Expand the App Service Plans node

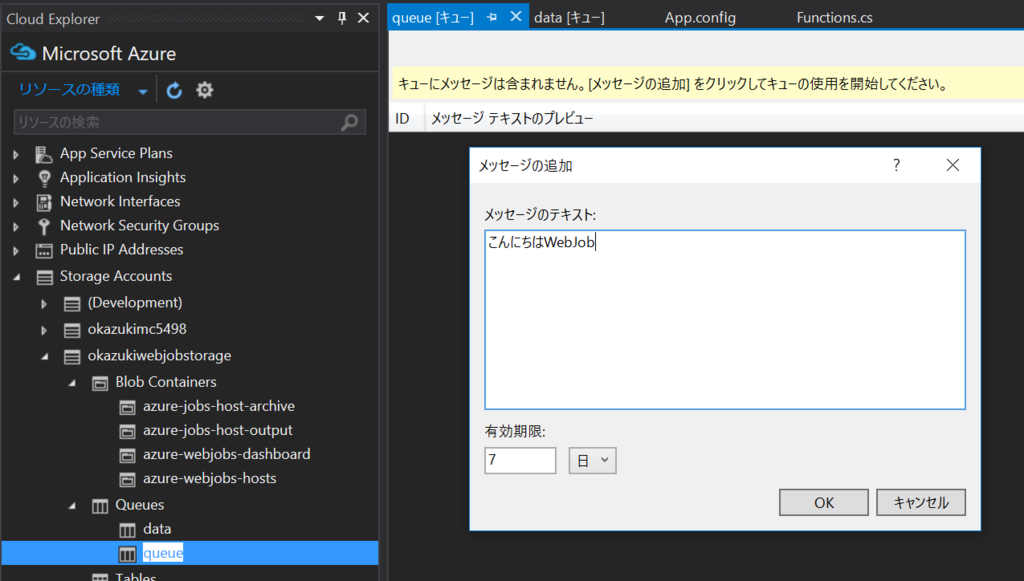point(16,155)
